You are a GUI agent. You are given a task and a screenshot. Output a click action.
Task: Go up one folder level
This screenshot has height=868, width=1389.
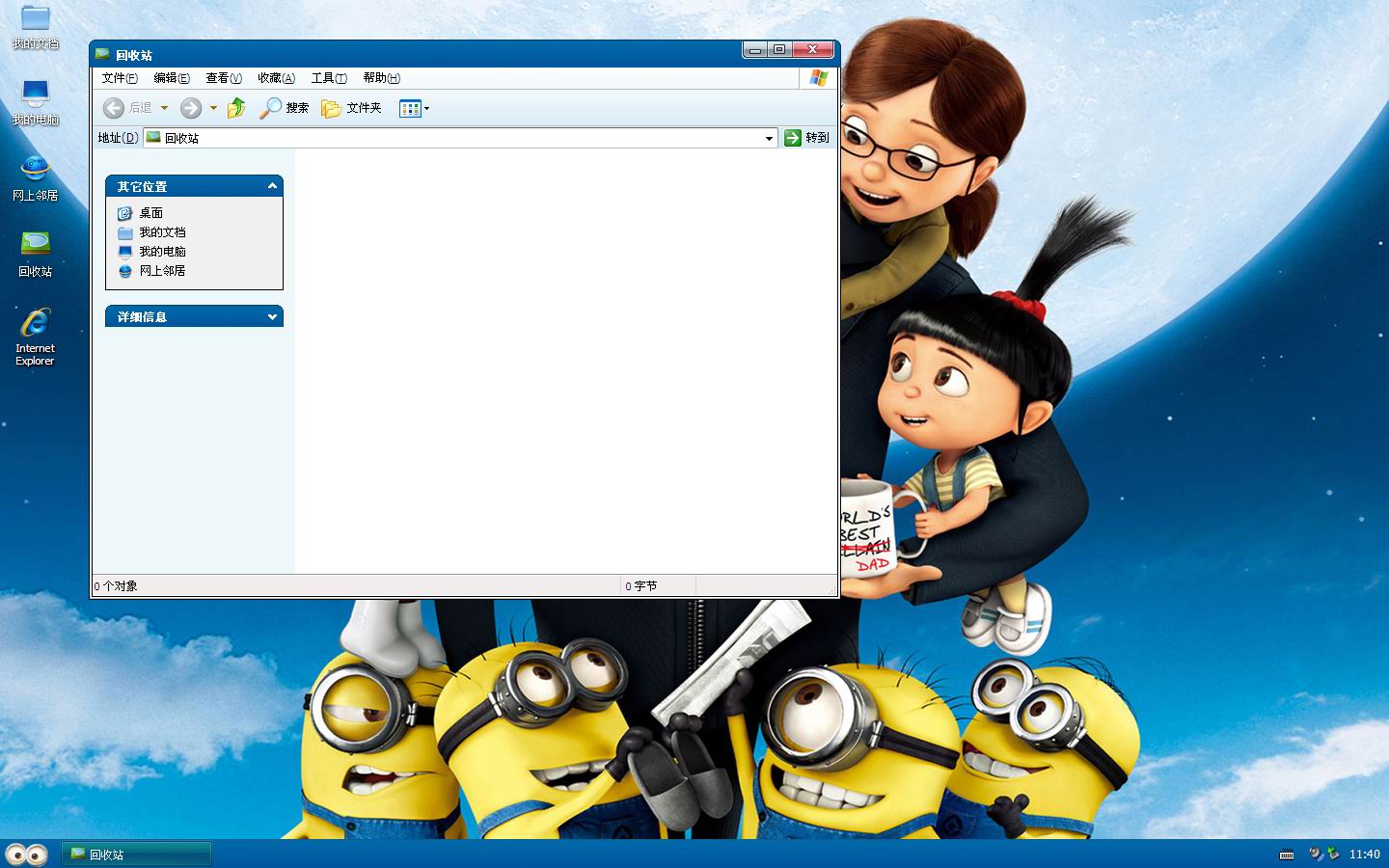236,108
